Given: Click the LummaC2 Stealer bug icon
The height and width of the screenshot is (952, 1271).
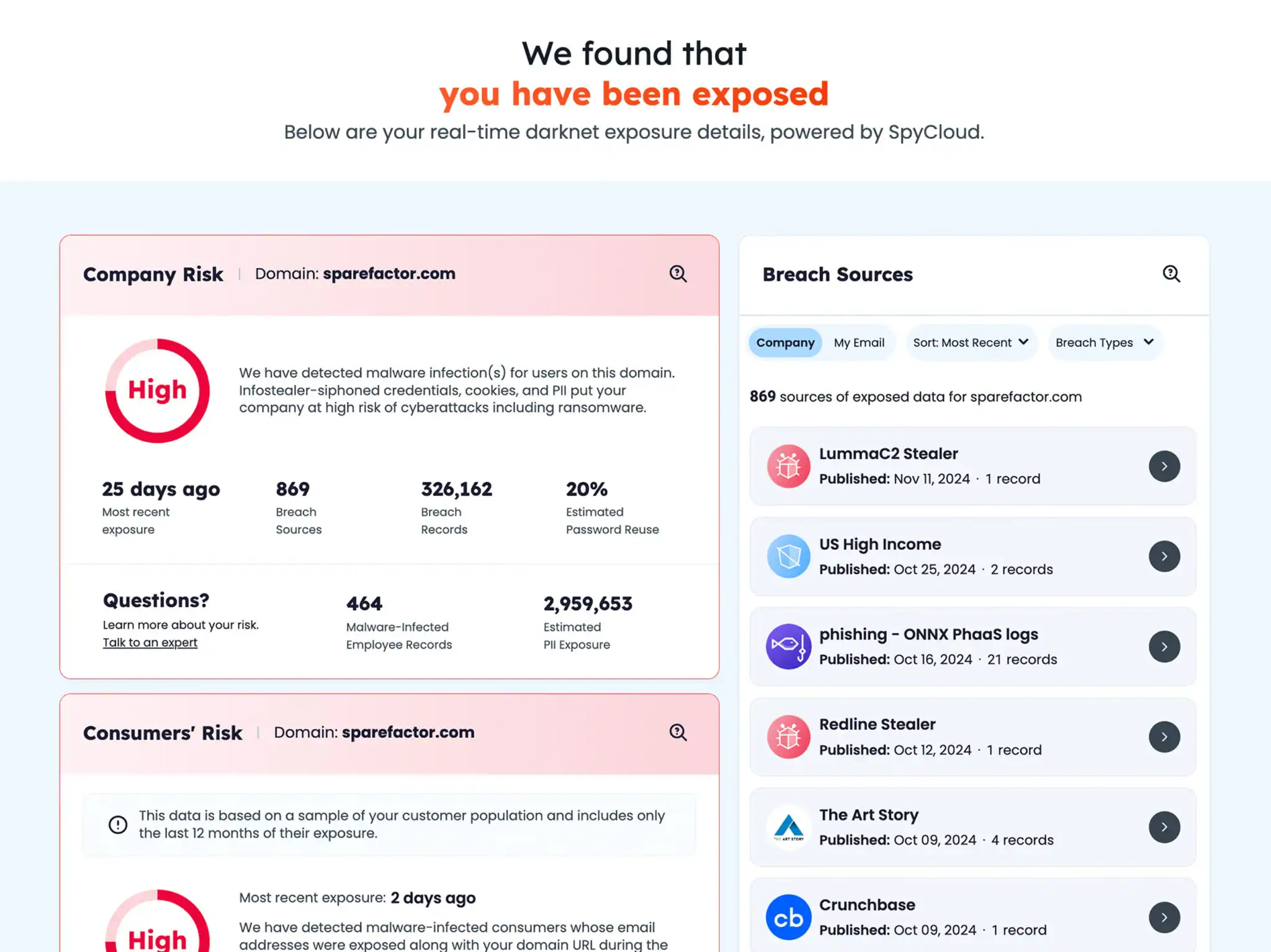Looking at the screenshot, I should coord(788,466).
